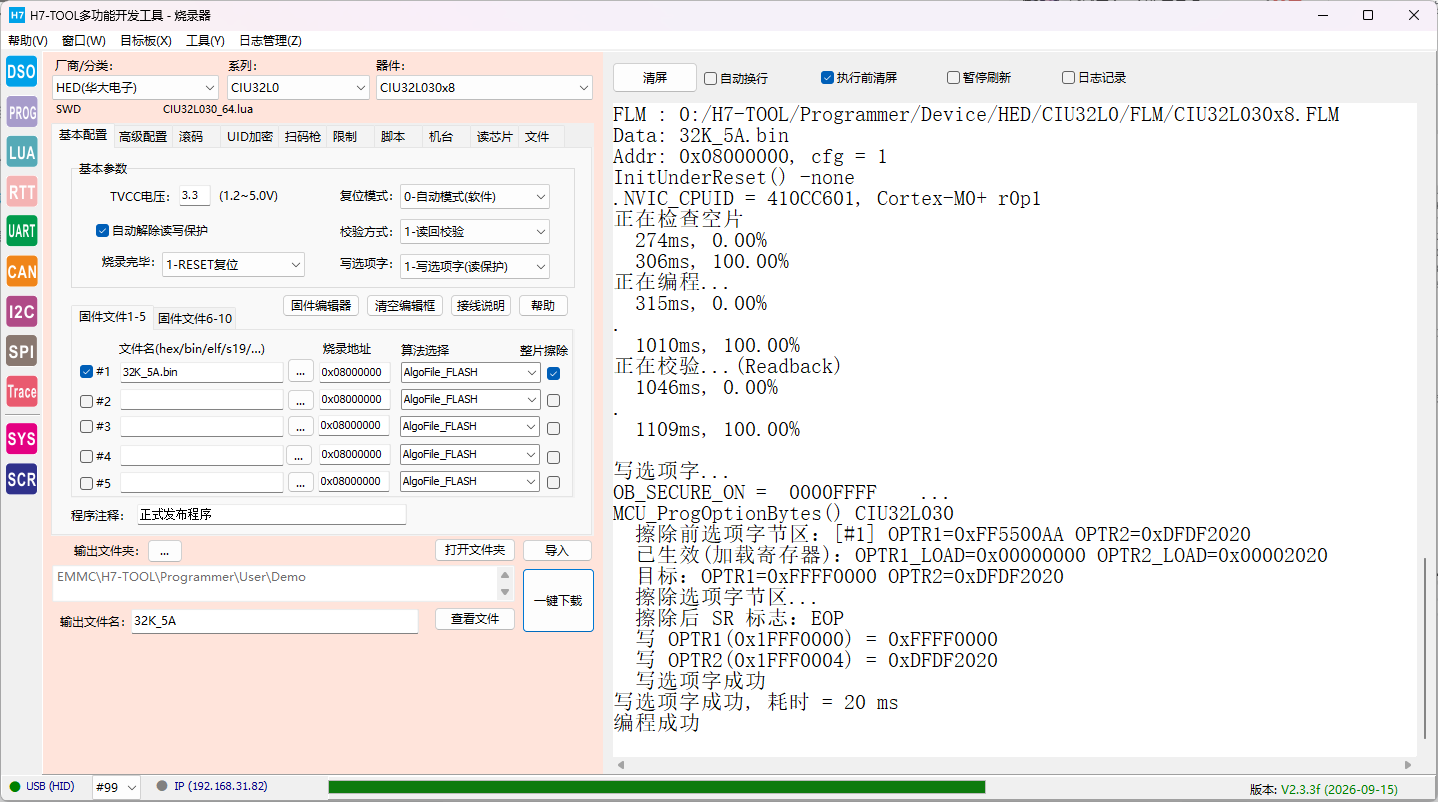The image size is (1438, 802).
Task: Open the 器件 CIU32L030x8 dropdown
Action: point(484,88)
